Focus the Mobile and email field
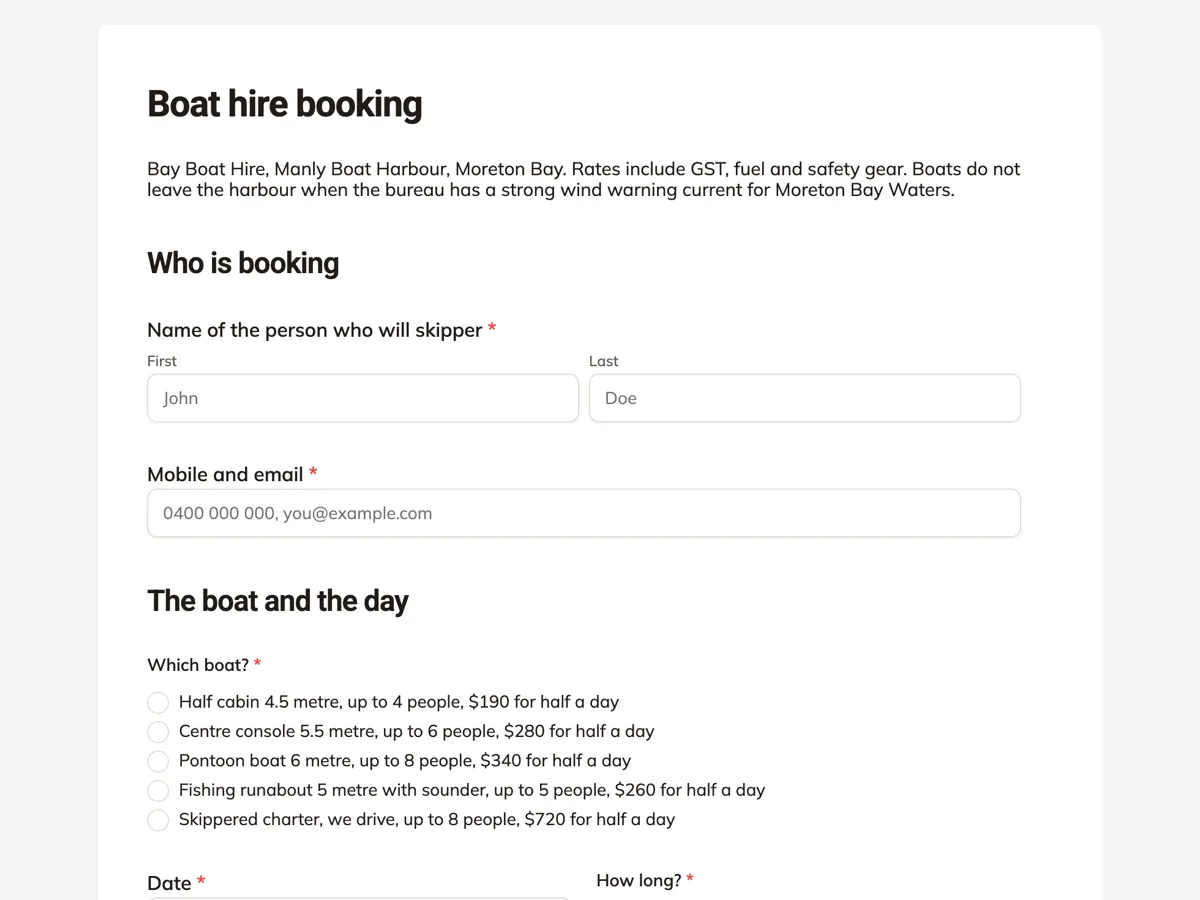This screenshot has height=900, width=1200. click(584, 513)
